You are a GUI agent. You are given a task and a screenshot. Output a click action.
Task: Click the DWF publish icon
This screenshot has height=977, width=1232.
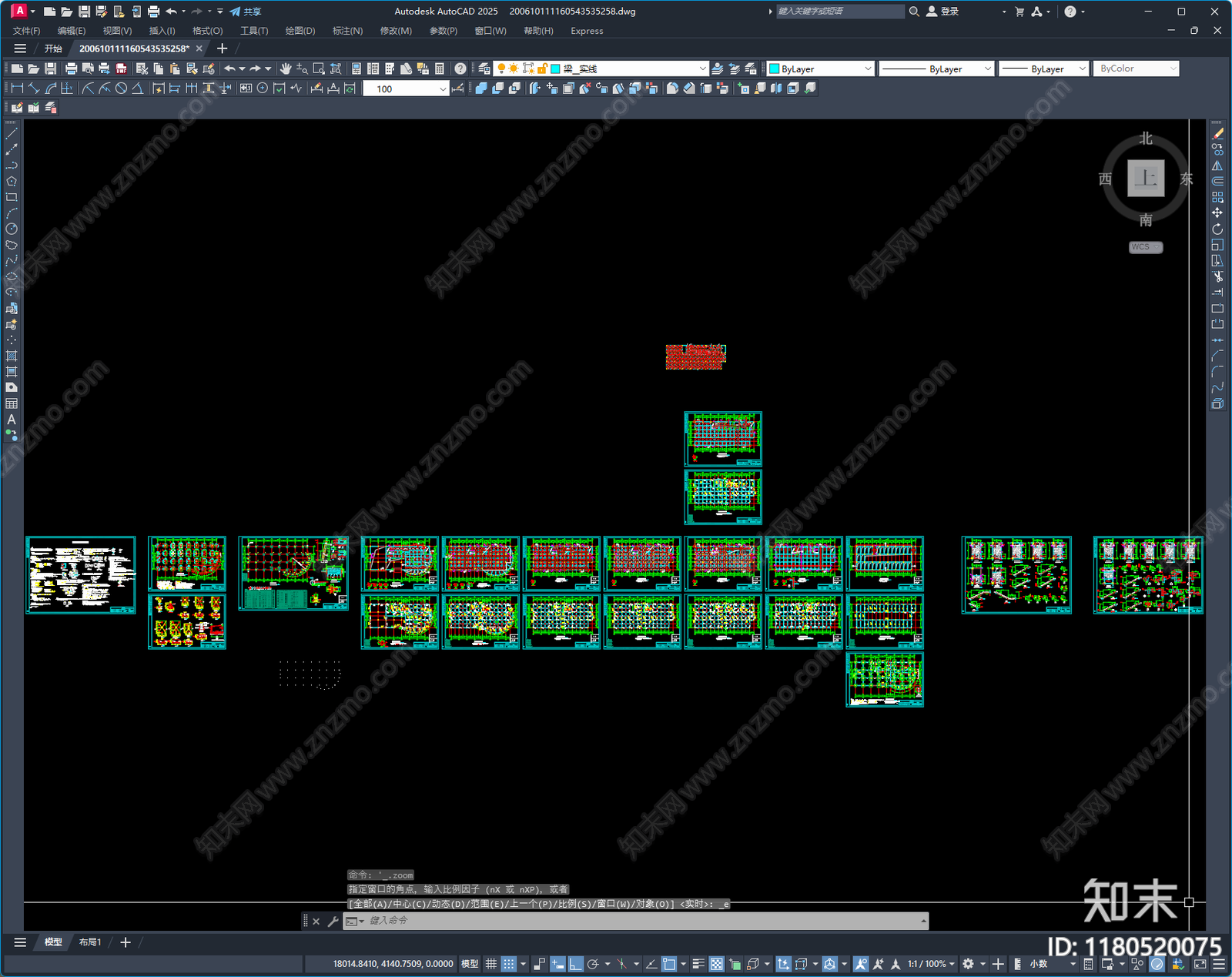(121, 69)
